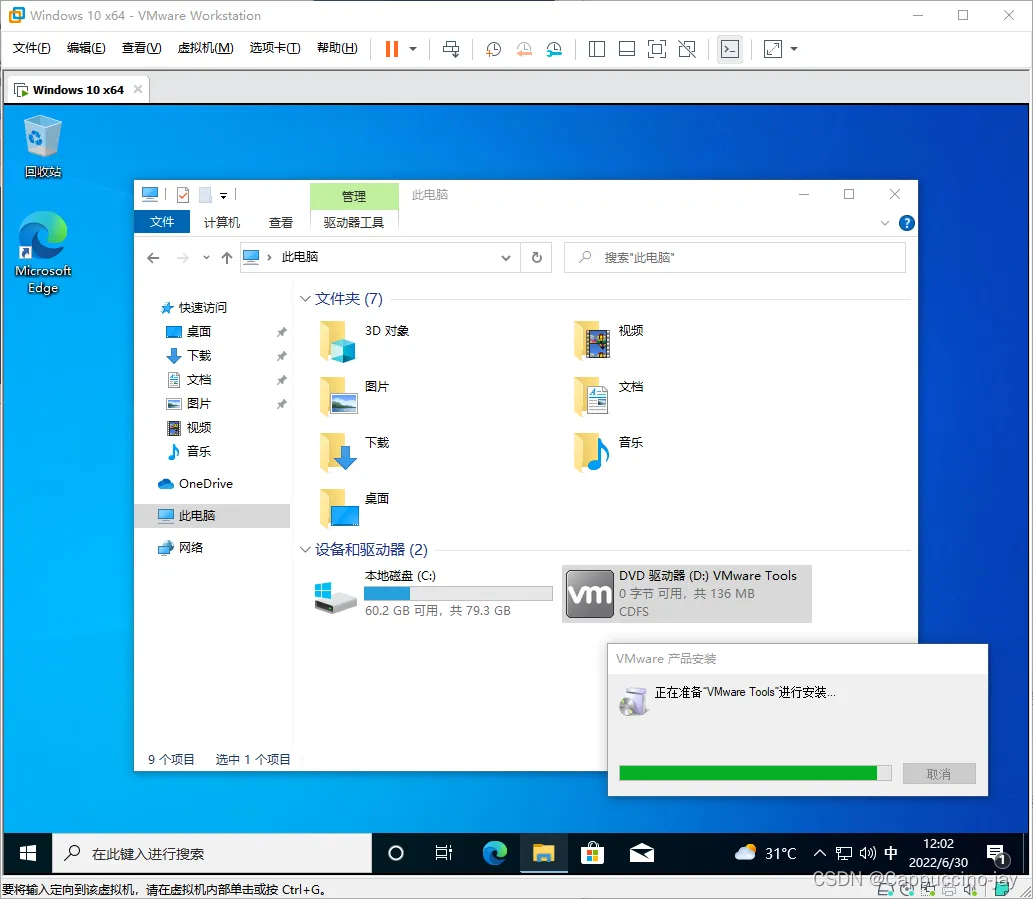Image resolution: width=1033 pixels, height=899 pixels.
Task: Open 驱动器工具 ribbon tab
Action: (x=354, y=223)
